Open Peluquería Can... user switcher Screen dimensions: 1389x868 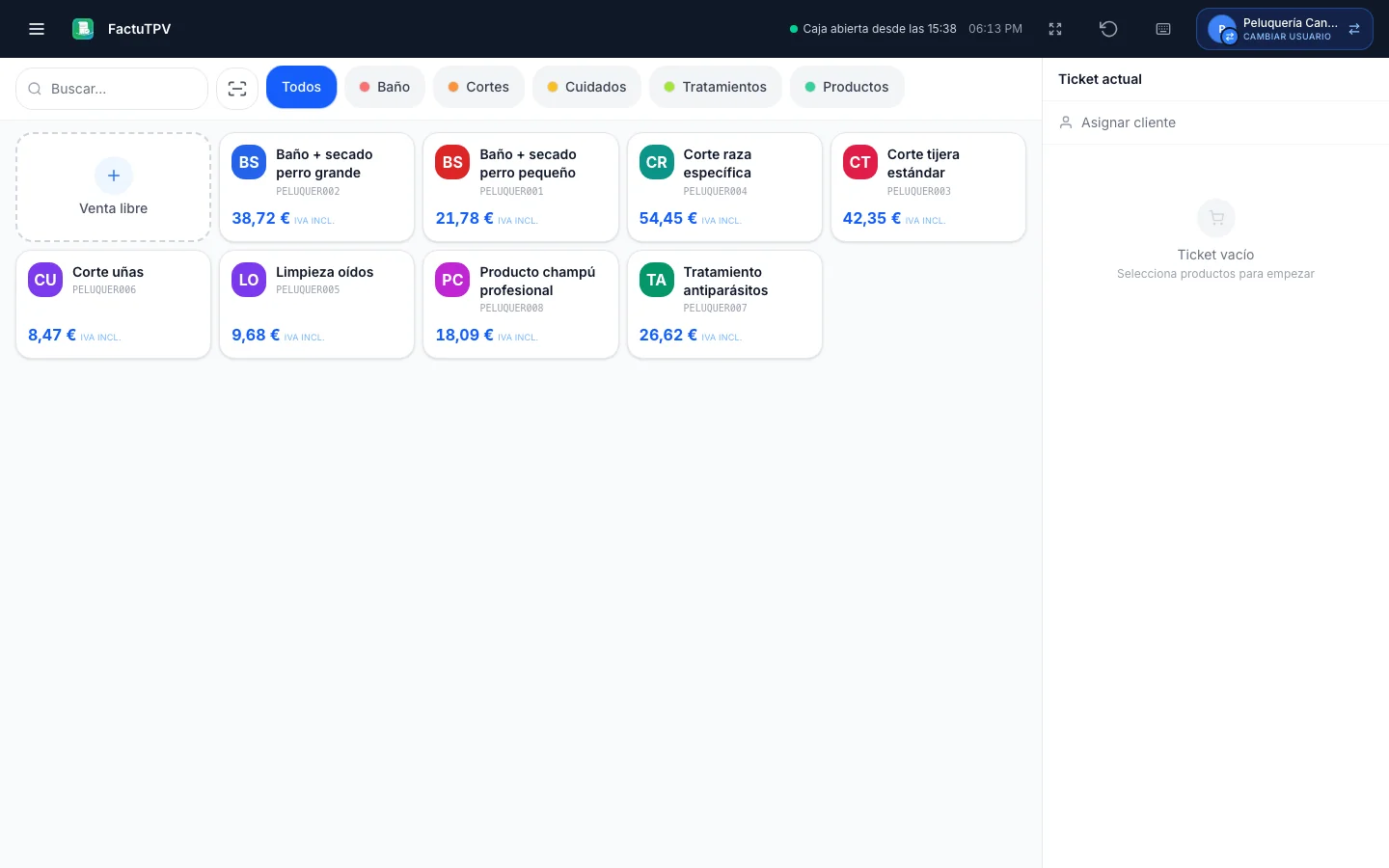point(1285,29)
